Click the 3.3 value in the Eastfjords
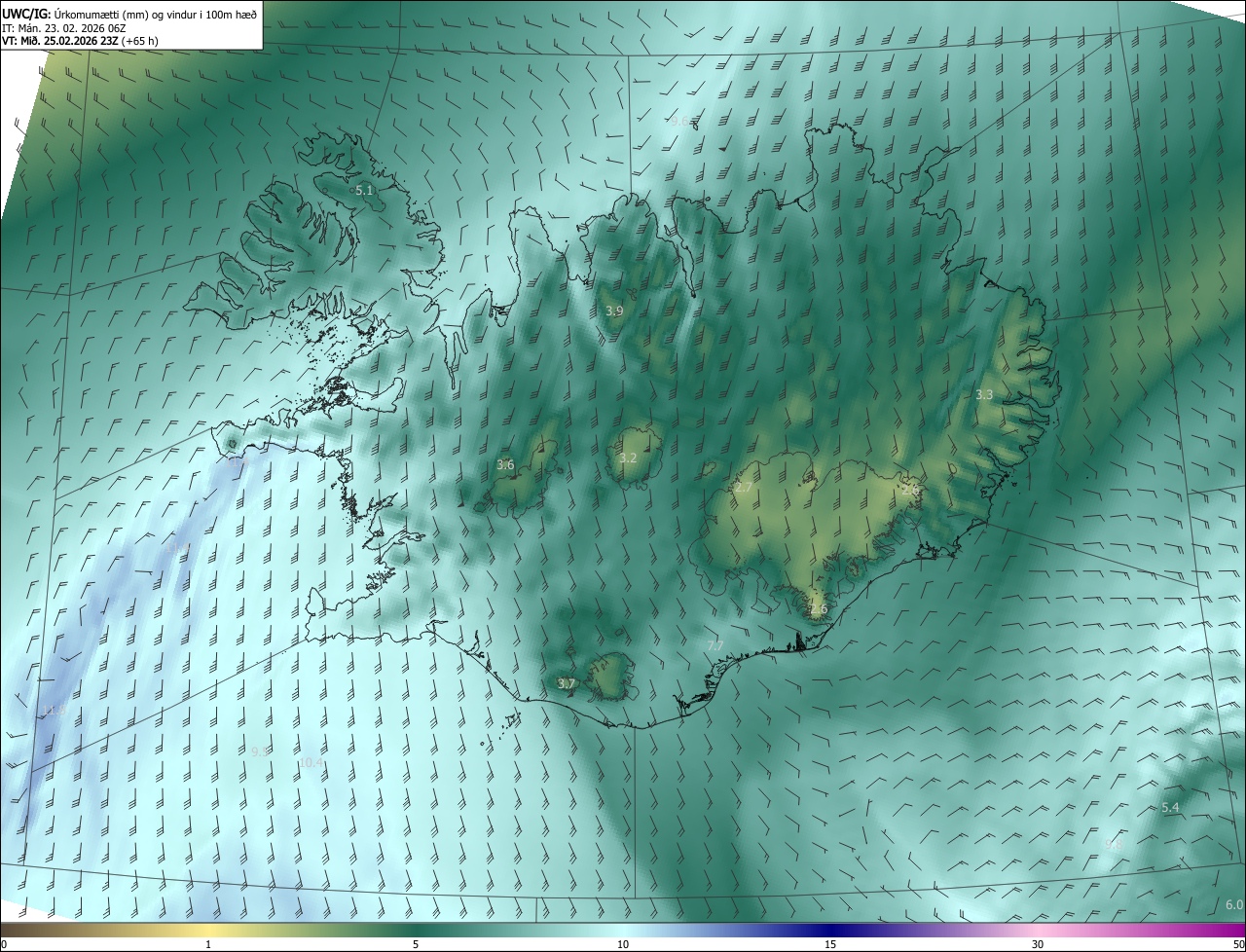 984,394
